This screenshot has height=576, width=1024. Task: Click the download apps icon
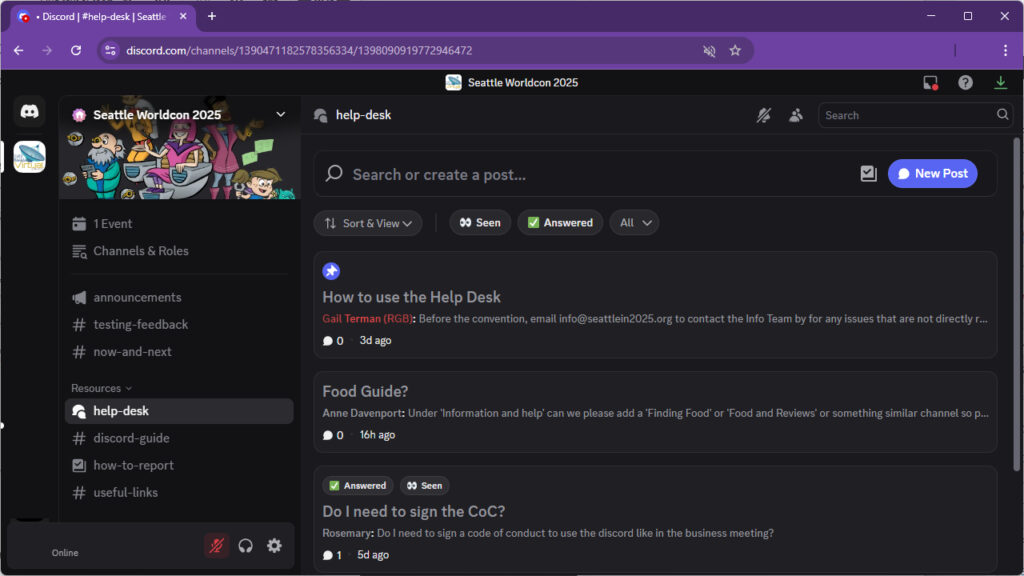click(1000, 82)
